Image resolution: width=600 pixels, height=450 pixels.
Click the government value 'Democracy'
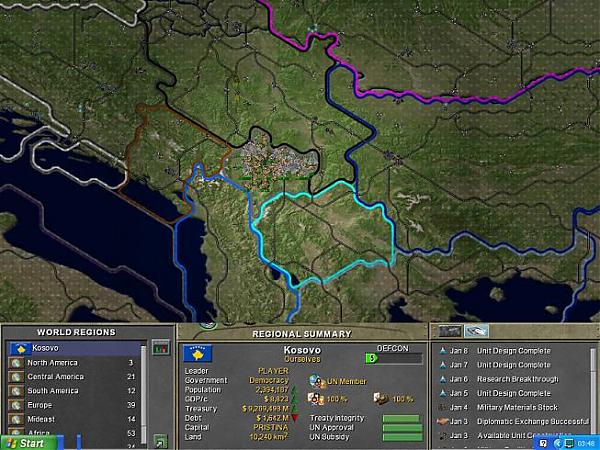coord(269,380)
